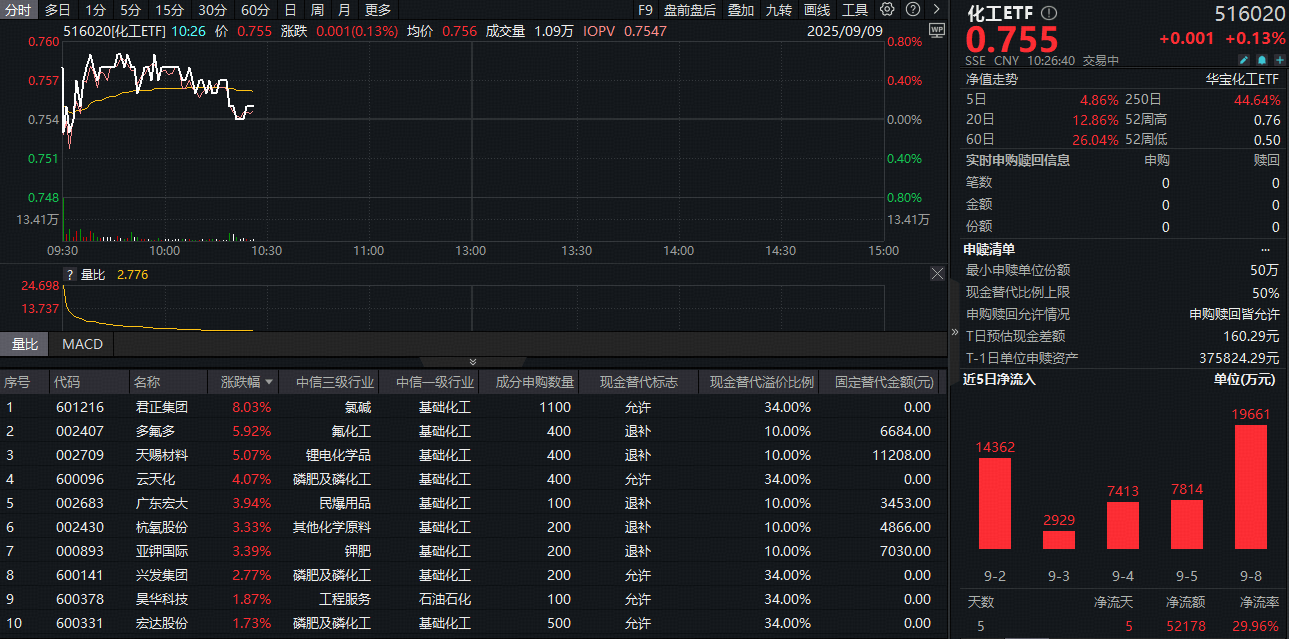
Task: Click the WP icon on the chart corner
Action: click(937, 32)
